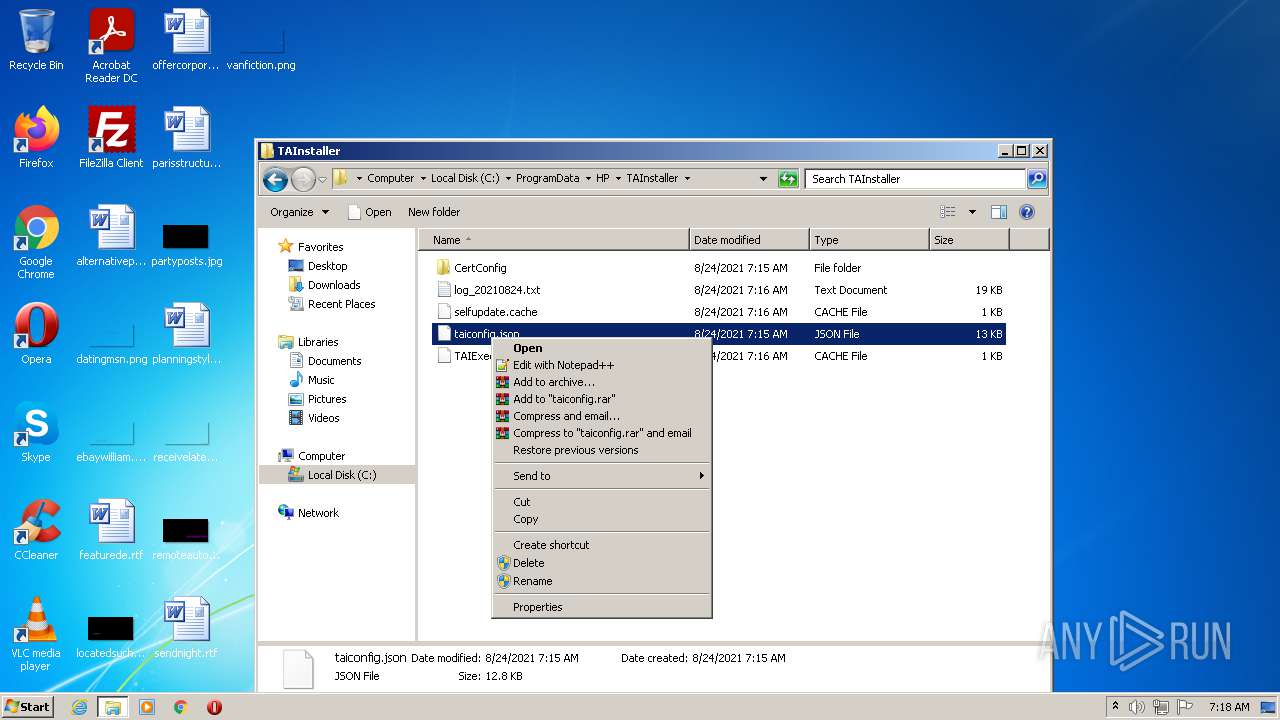This screenshot has height=720, width=1280.
Task: Click the Explorer Back arrow button
Action: (275, 179)
